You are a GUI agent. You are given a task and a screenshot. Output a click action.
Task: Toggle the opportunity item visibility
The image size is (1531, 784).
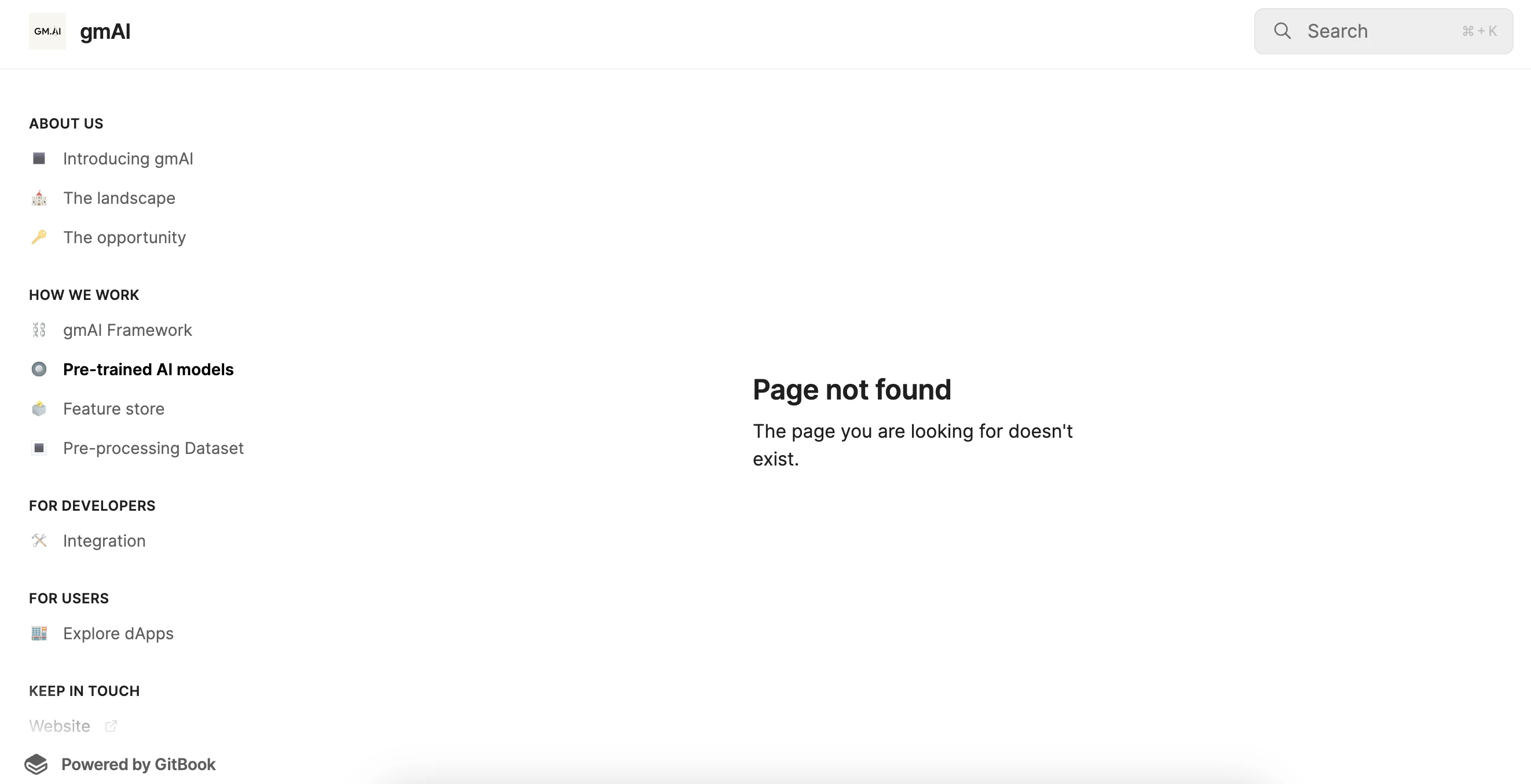[124, 237]
